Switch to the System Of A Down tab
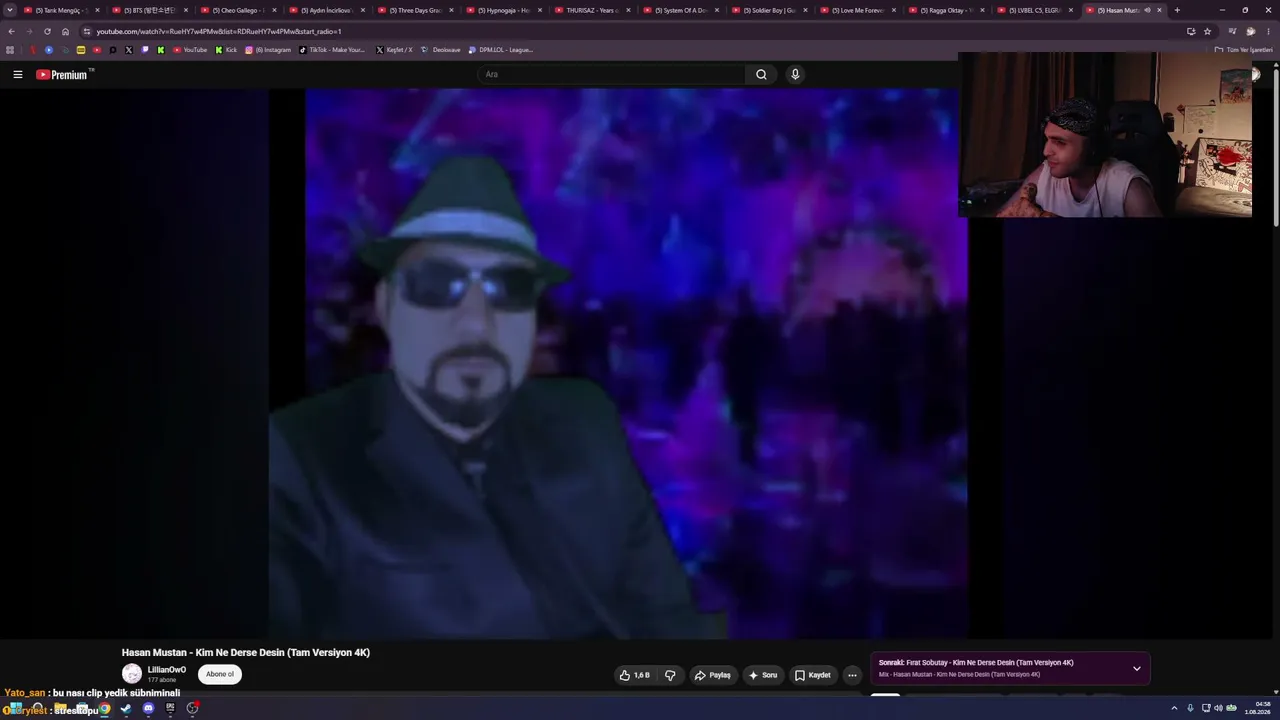 [680, 10]
